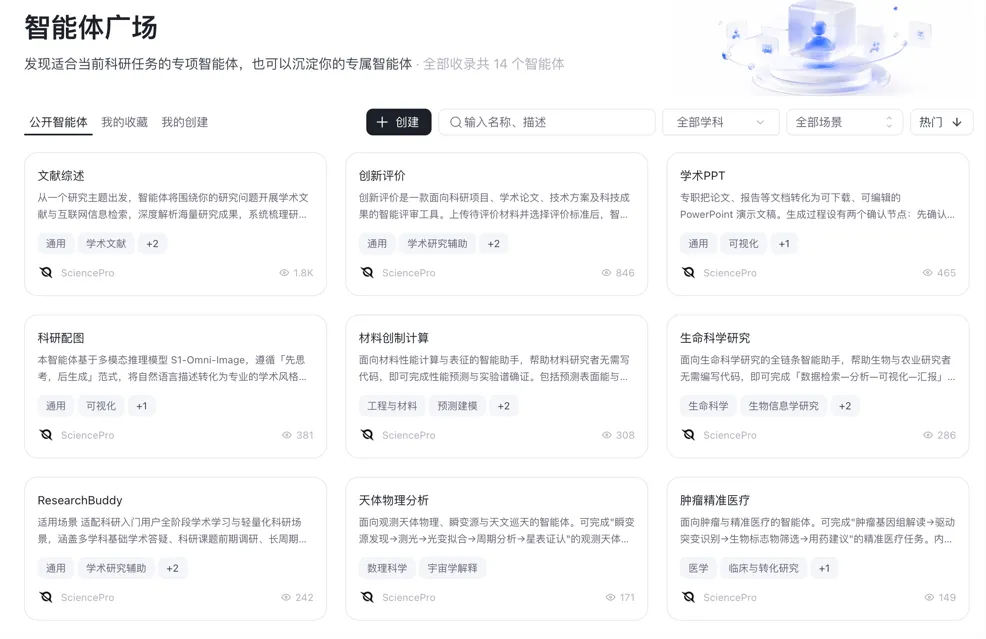Open the 全部学科 dropdown
Viewport: 986px width, 639px height.
(x=721, y=122)
